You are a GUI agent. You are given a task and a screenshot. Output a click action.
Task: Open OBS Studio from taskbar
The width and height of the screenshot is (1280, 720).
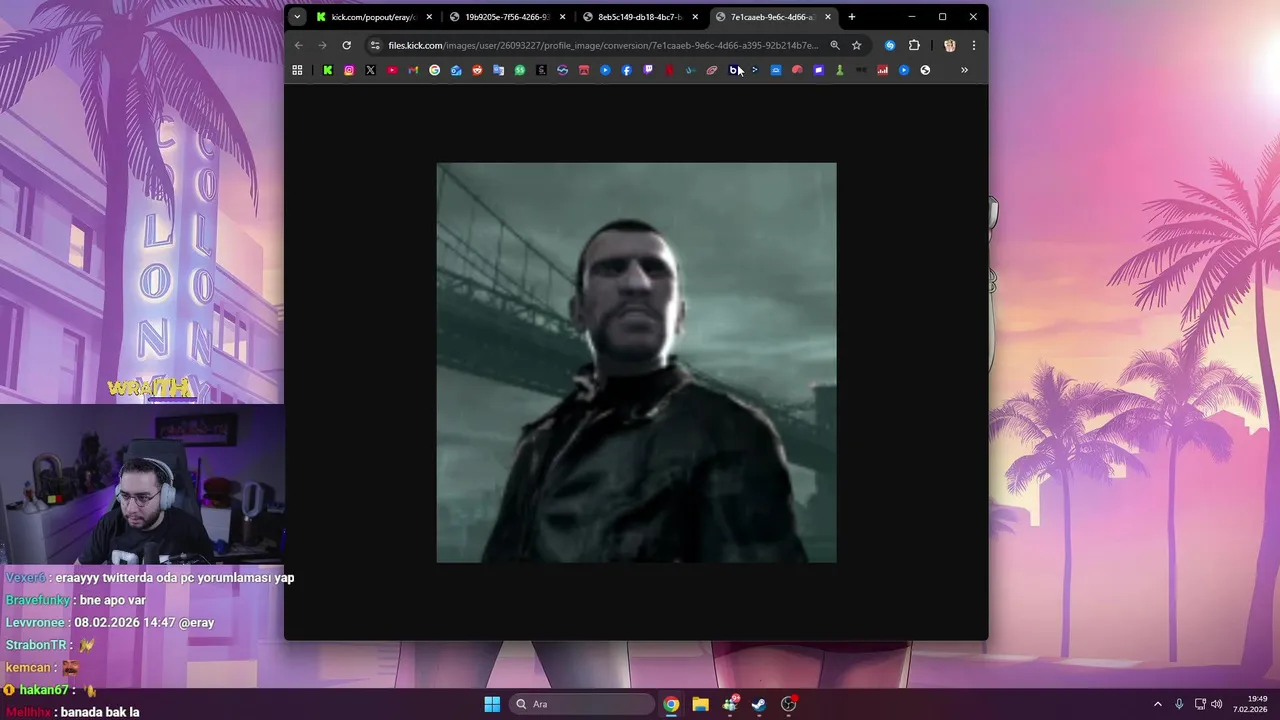(x=788, y=704)
